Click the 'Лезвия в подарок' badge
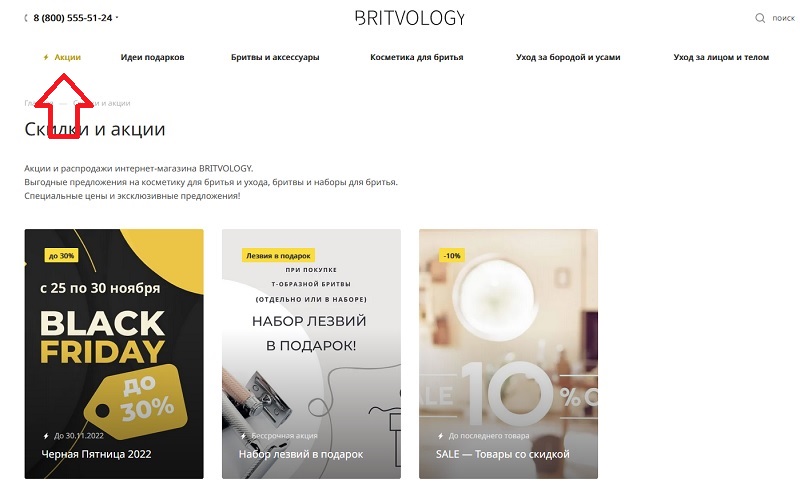 point(278,255)
